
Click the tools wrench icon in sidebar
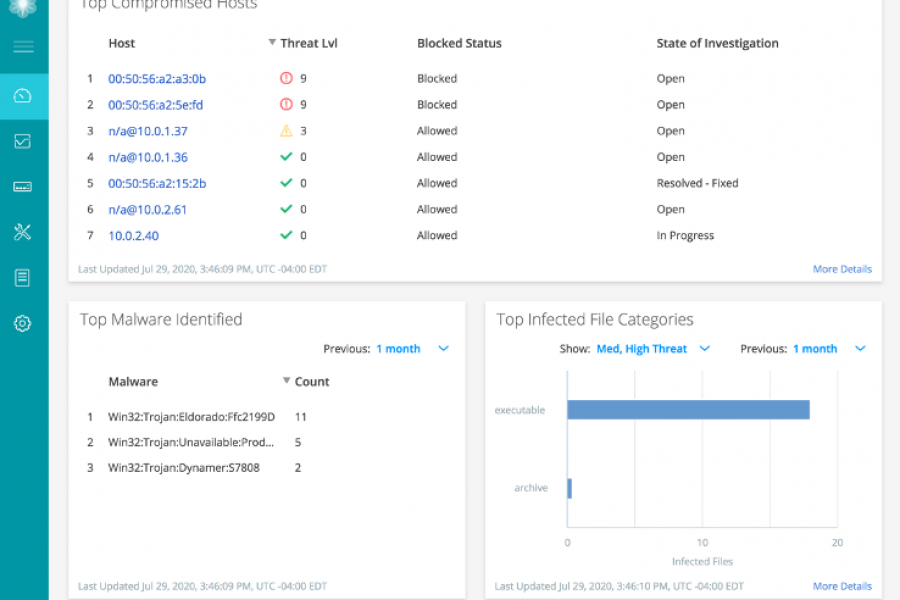(x=23, y=232)
